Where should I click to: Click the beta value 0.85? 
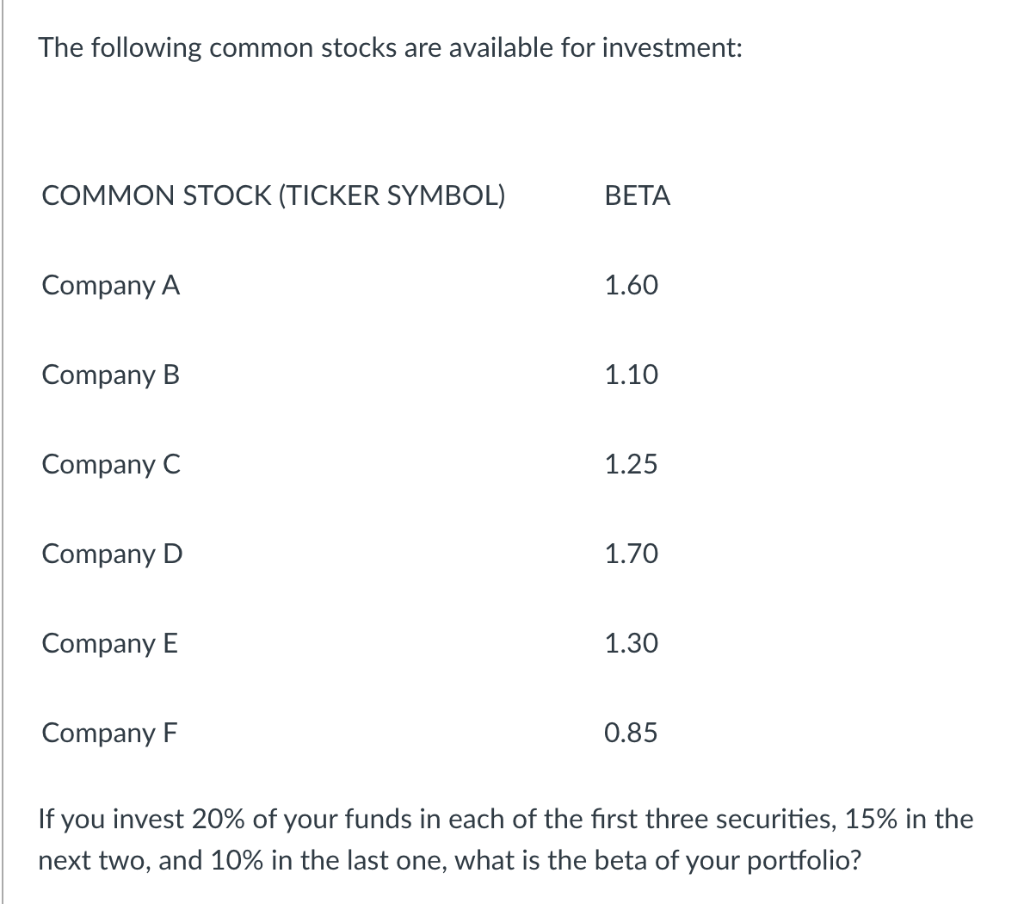pyautogui.click(x=632, y=733)
